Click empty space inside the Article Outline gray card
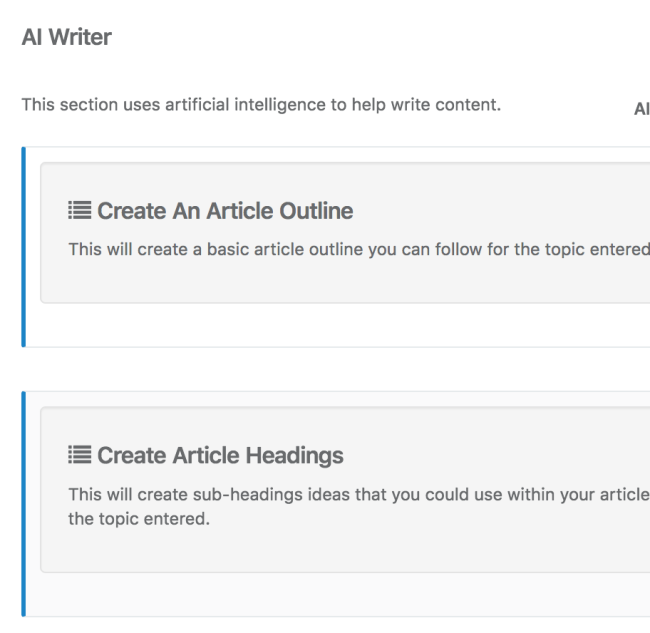650x633 pixels. click(344, 282)
